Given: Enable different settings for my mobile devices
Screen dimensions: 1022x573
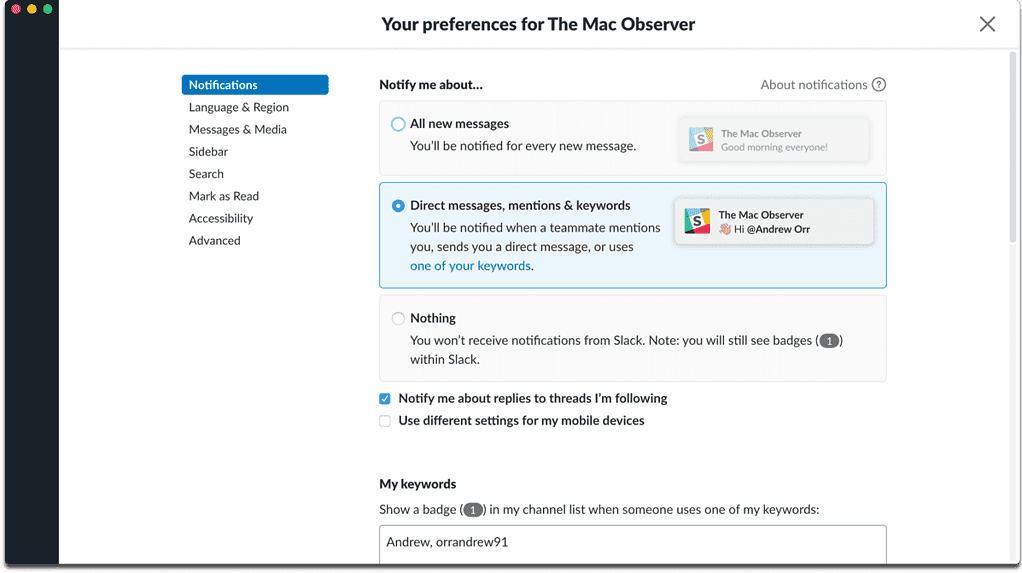Looking at the screenshot, I should tap(385, 421).
